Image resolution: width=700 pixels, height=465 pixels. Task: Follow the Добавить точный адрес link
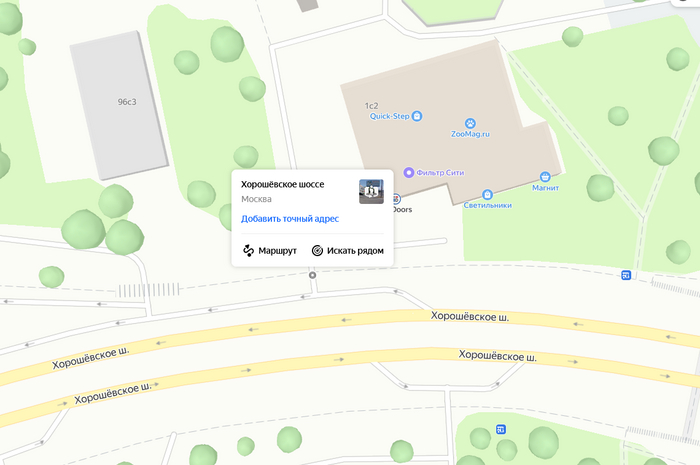(290, 219)
